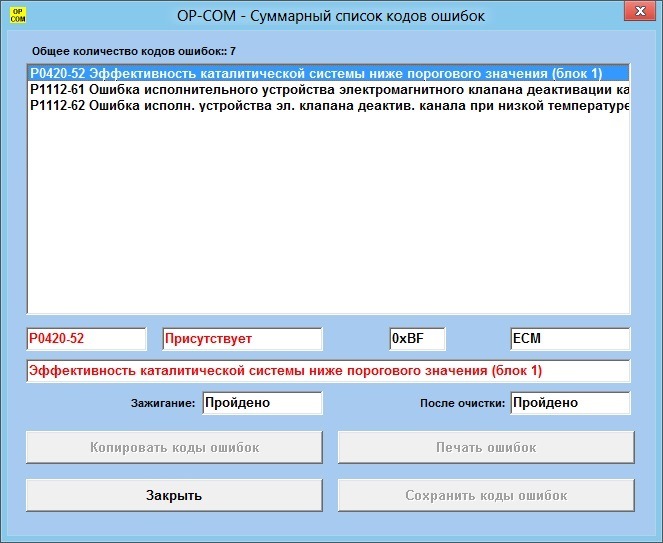
Task: Select the P1112-62 error code row
Action: (x=329, y=105)
